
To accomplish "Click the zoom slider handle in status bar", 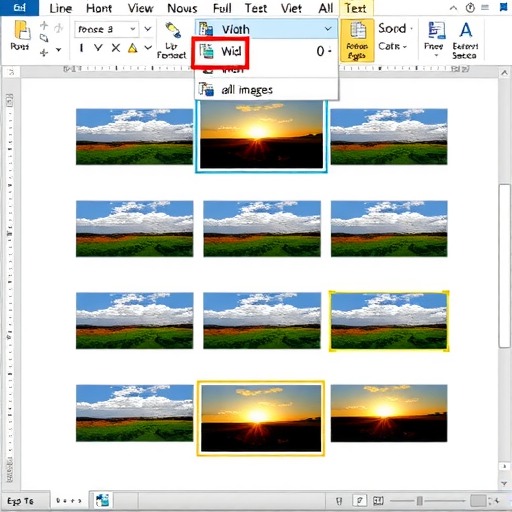I will coord(420,500).
